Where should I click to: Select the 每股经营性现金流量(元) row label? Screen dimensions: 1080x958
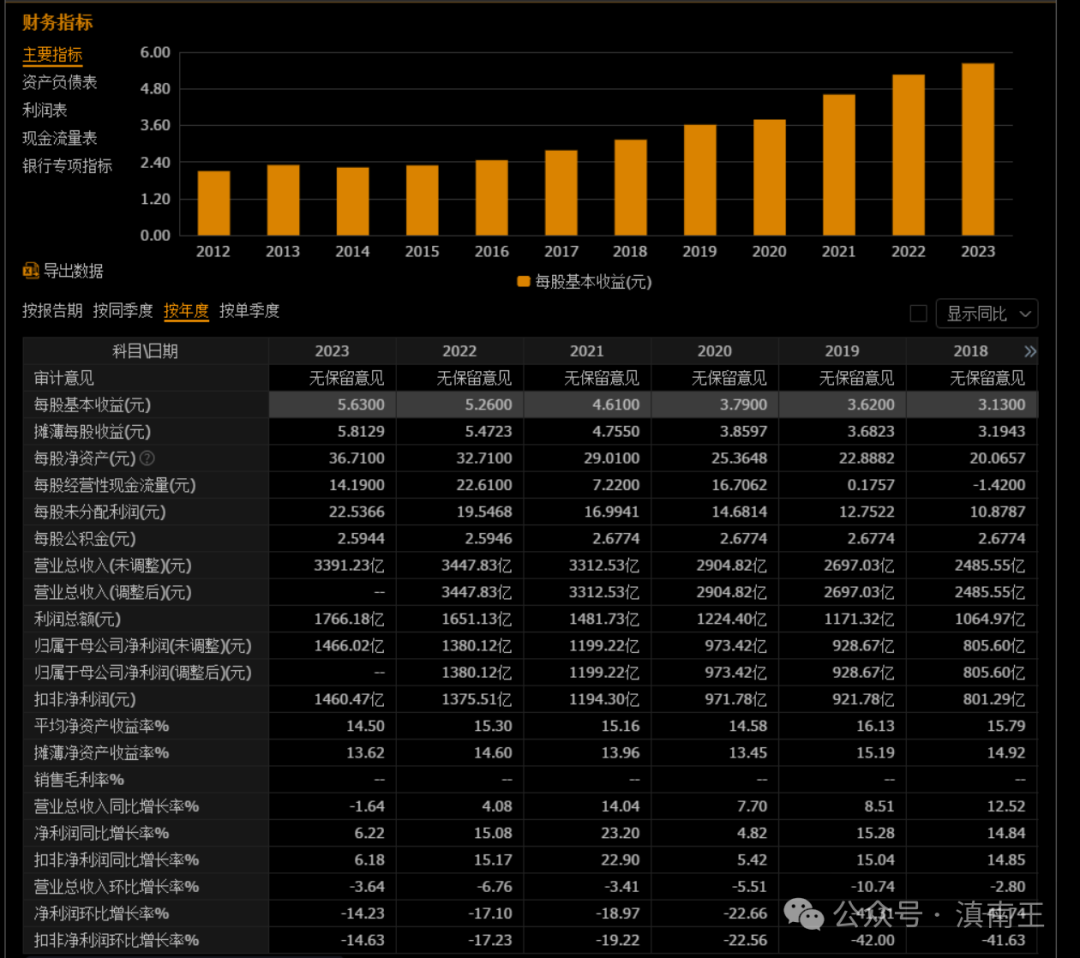[115, 486]
